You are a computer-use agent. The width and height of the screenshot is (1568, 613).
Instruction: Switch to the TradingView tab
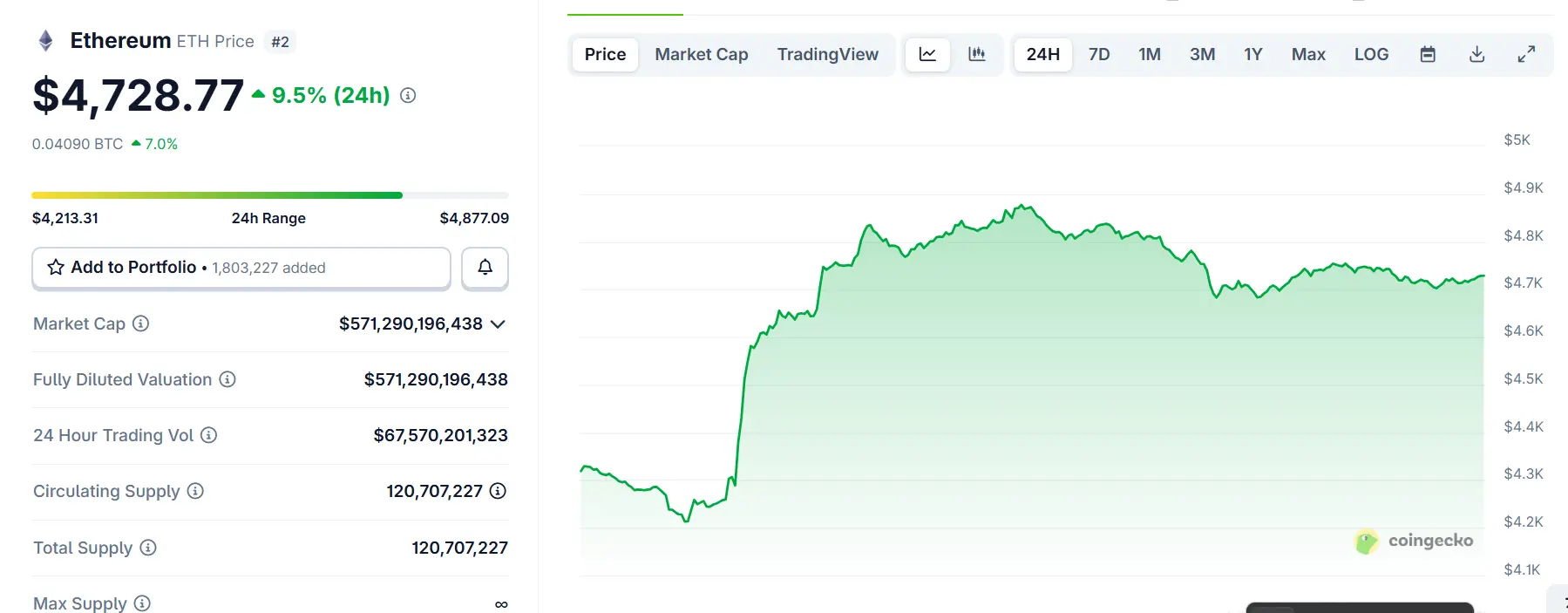pyautogui.click(x=828, y=54)
